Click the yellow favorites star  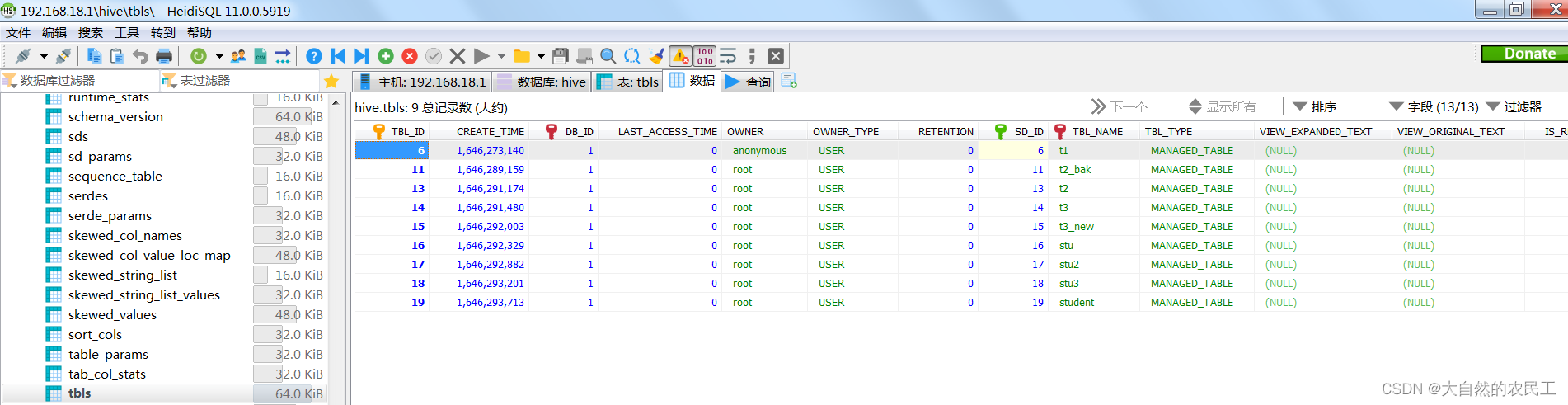click(x=331, y=81)
